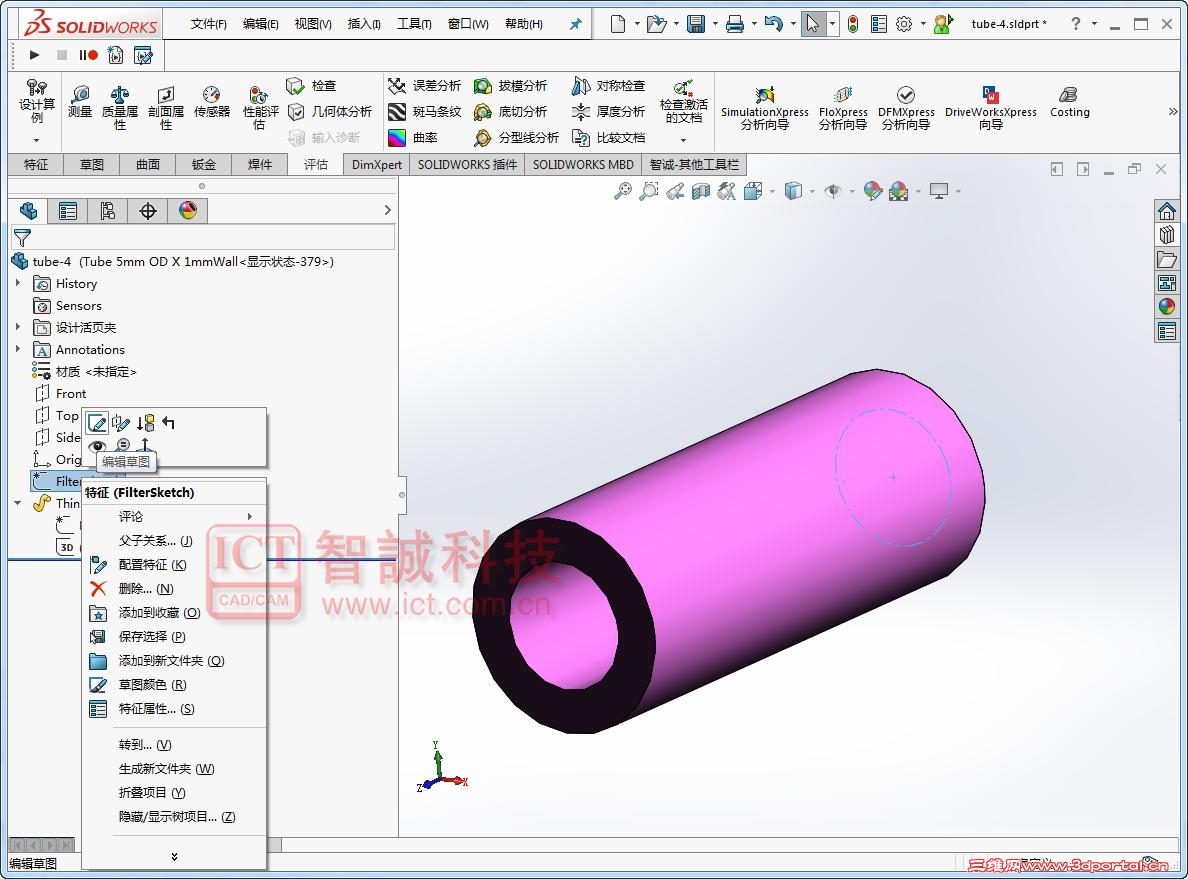Open Options with the gear icon

coord(904,24)
